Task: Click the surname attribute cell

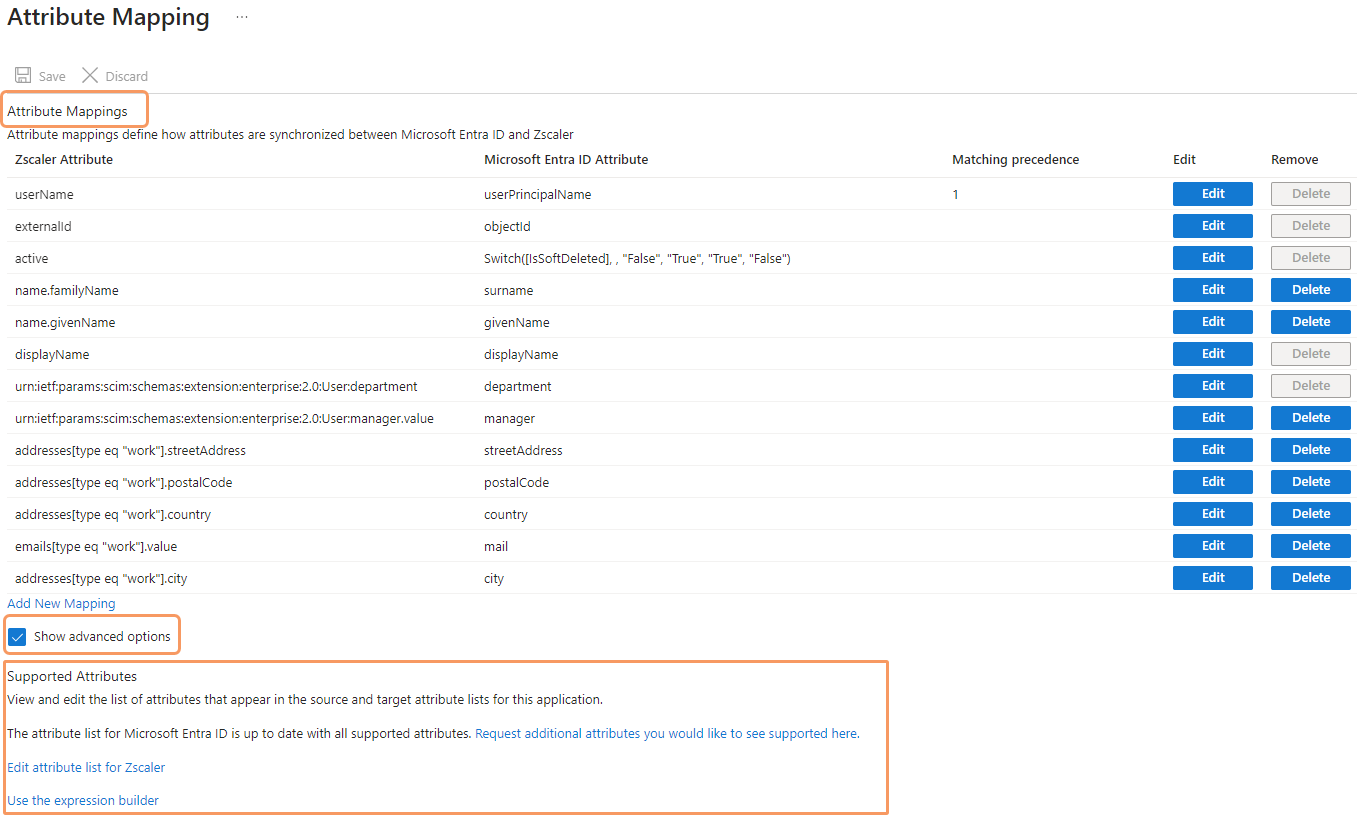Action: tap(508, 291)
